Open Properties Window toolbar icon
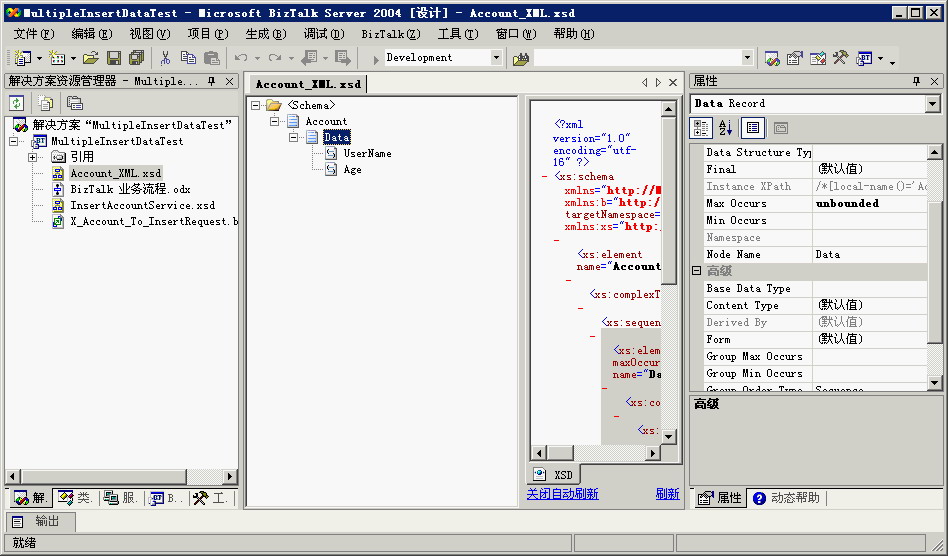 click(x=794, y=58)
